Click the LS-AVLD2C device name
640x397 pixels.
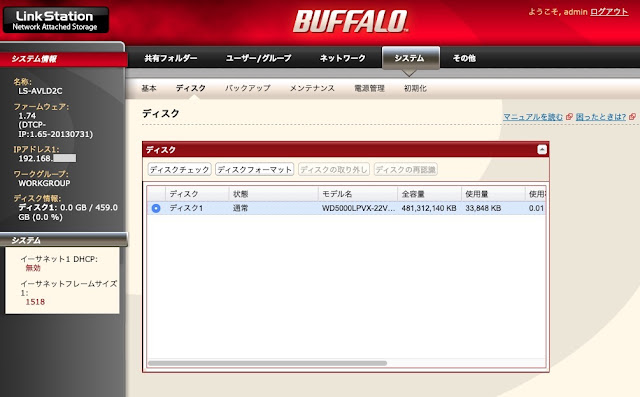pos(40,91)
